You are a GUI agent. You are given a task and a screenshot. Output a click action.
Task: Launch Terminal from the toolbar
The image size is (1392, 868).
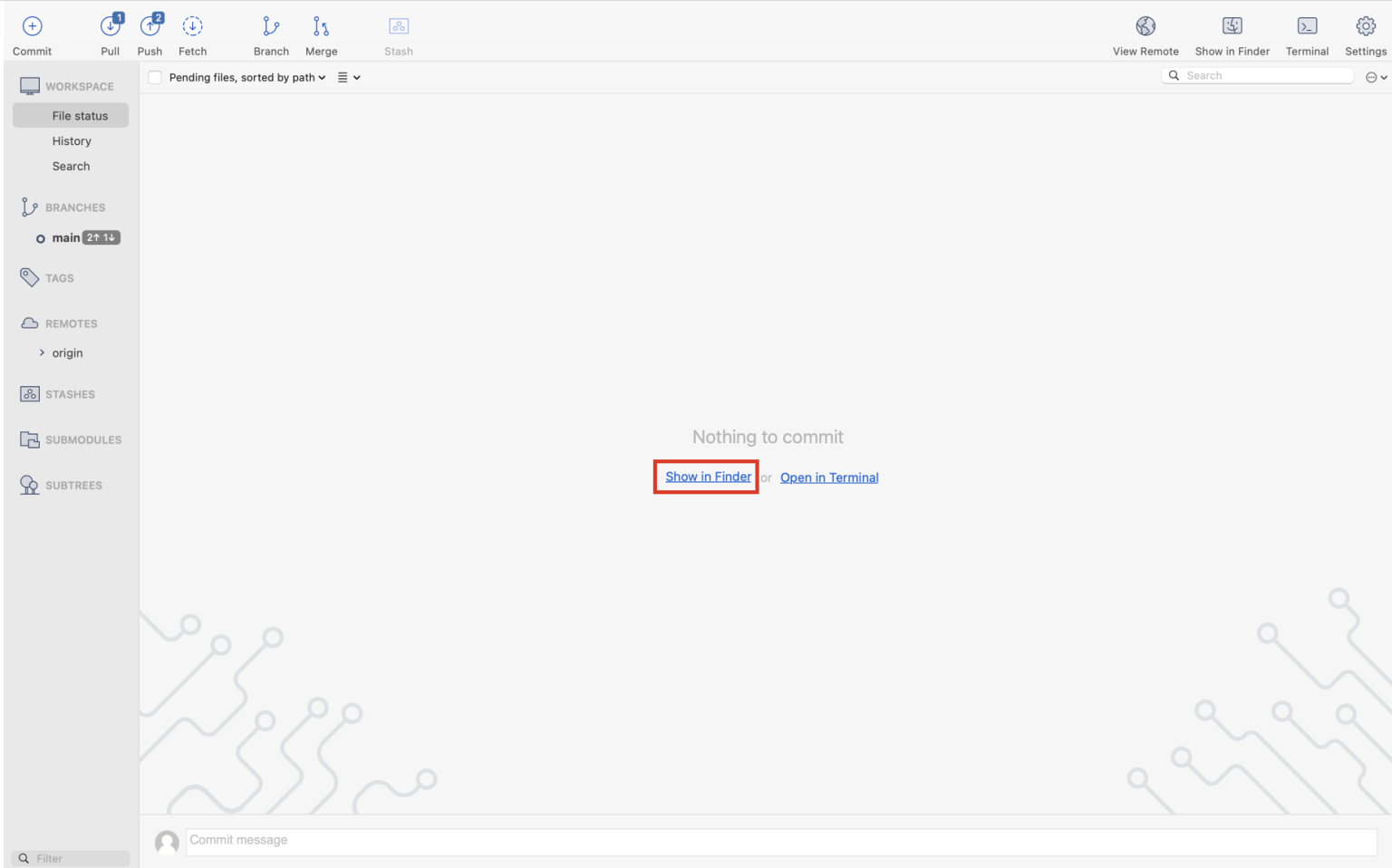[1307, 27]
